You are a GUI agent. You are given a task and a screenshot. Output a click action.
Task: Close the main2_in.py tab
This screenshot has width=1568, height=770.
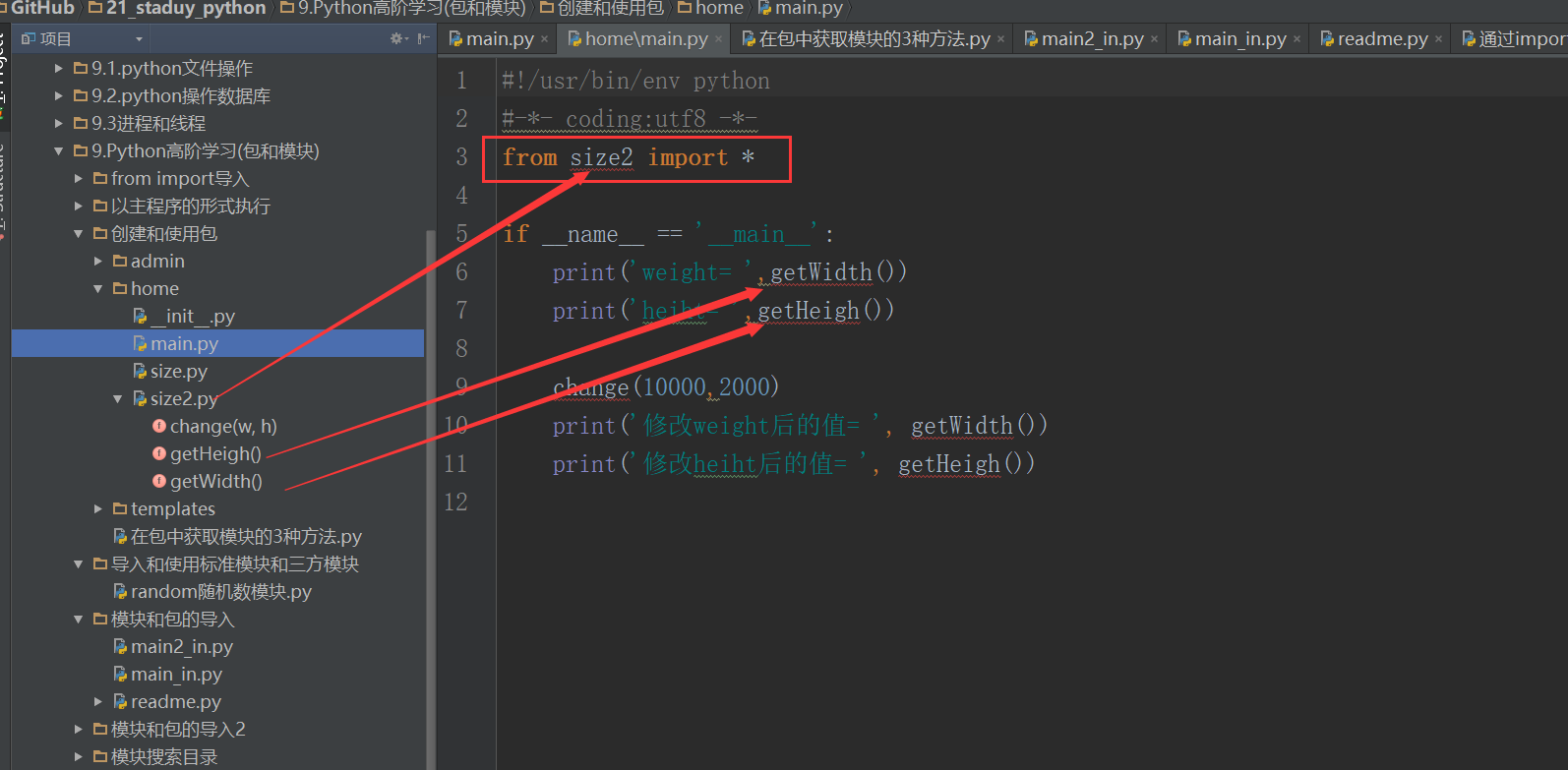[x=1154, y=39]
